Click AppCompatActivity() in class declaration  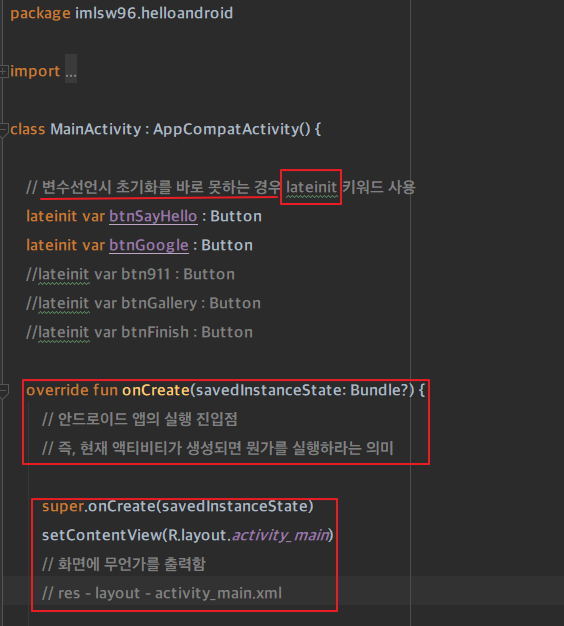[x=232, y=129]
